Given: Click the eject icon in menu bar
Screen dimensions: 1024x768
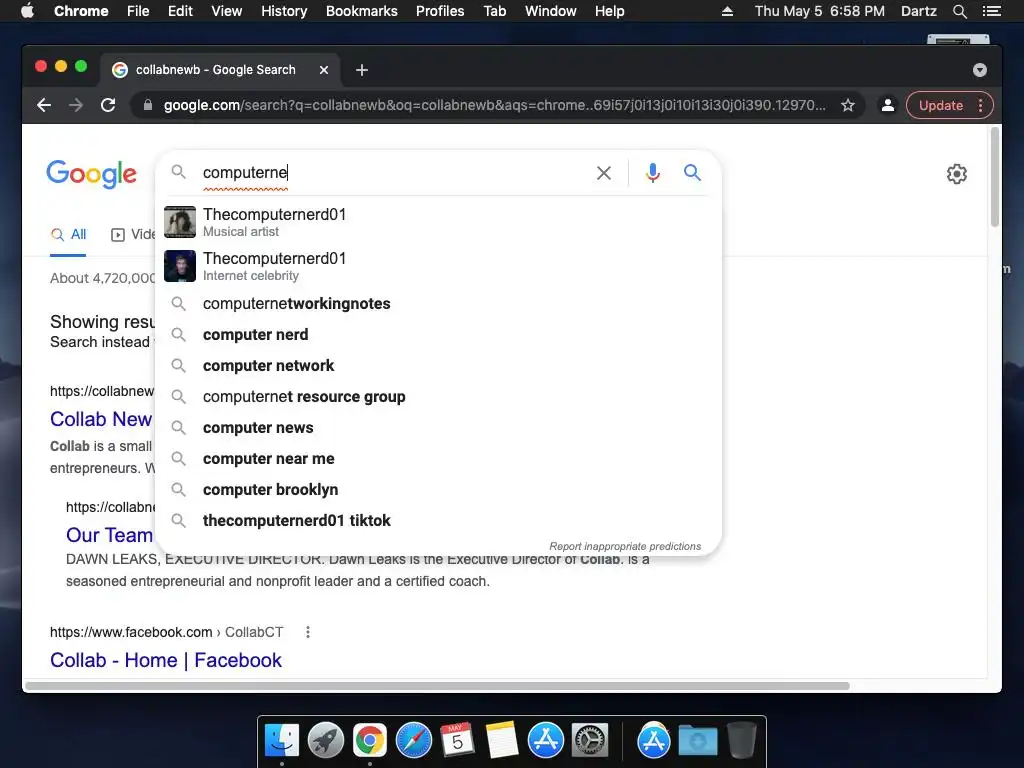Looking at the screenshot, I should pyautogui.click(x=727, y=11).
